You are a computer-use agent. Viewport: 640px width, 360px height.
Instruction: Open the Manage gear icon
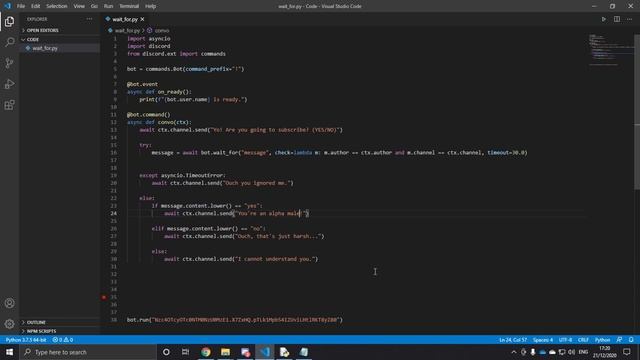pyautogui.click(x=9, y=324)
